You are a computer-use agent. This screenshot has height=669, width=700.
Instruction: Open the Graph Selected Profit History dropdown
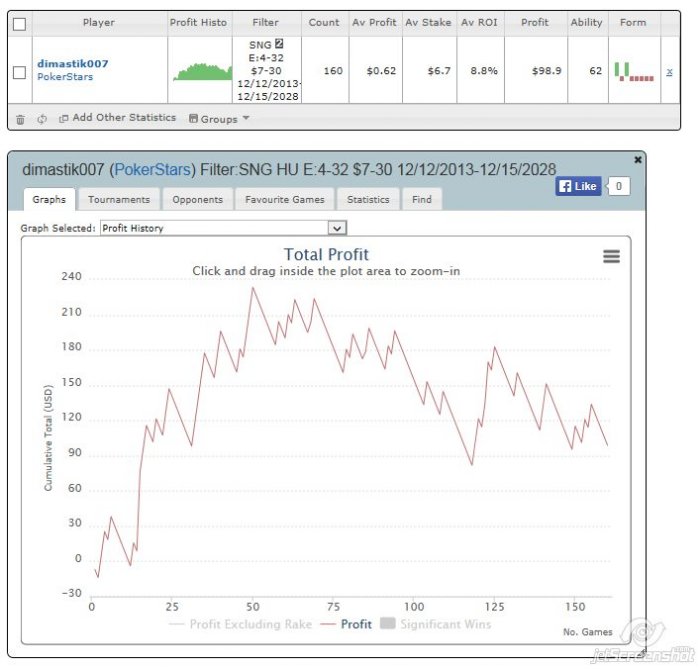coord(223,228)
